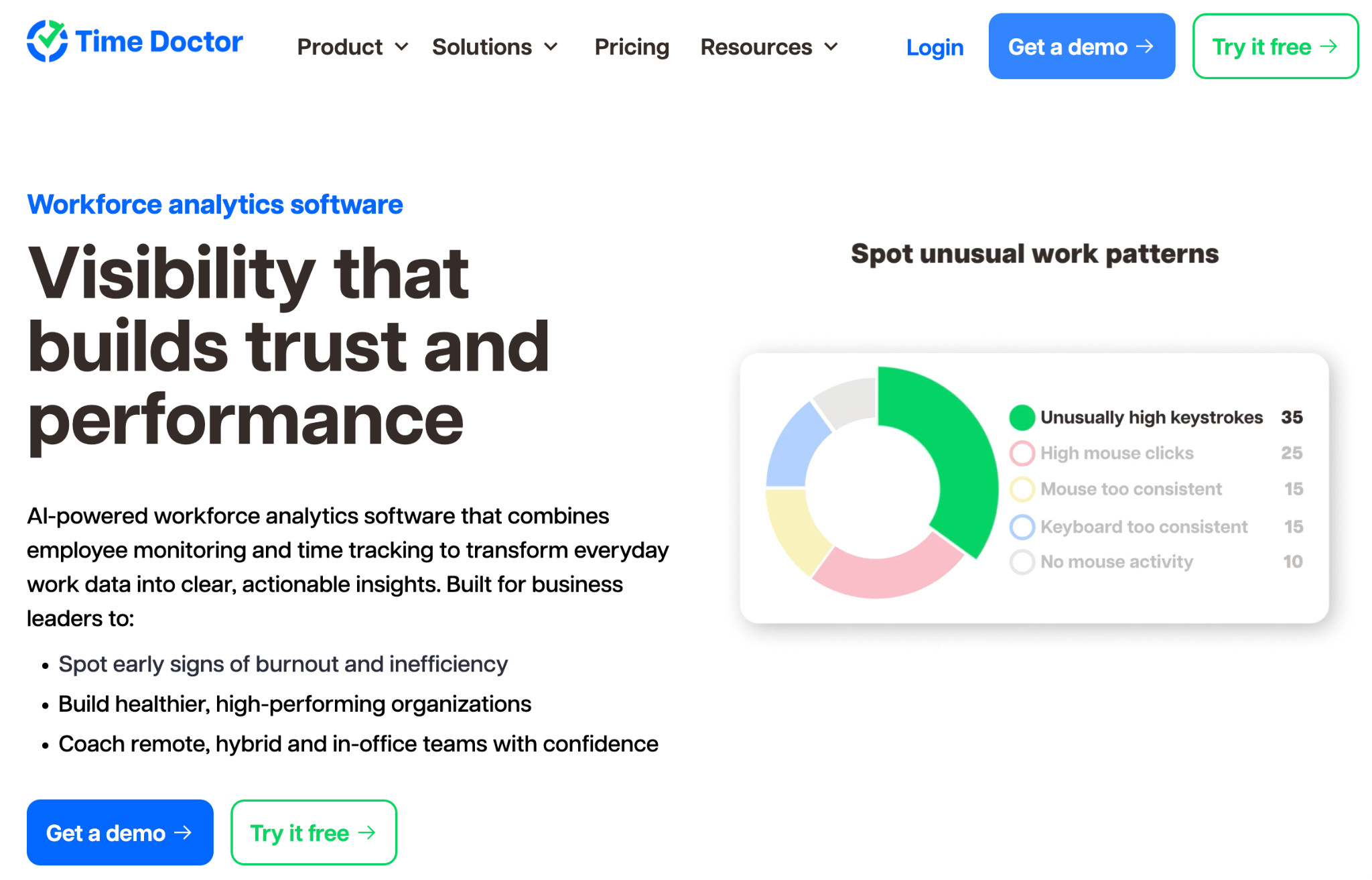Click the "Keyboard too consistent" legend label
This screenshot has height=880, width=1372.
1144,527
